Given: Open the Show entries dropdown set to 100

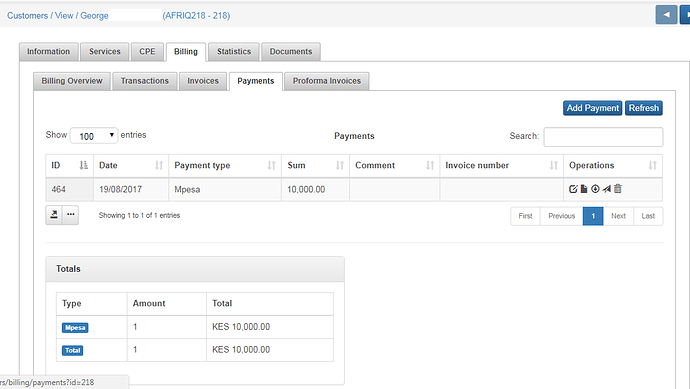Looking at the screenshot, I should coord(94,136).
